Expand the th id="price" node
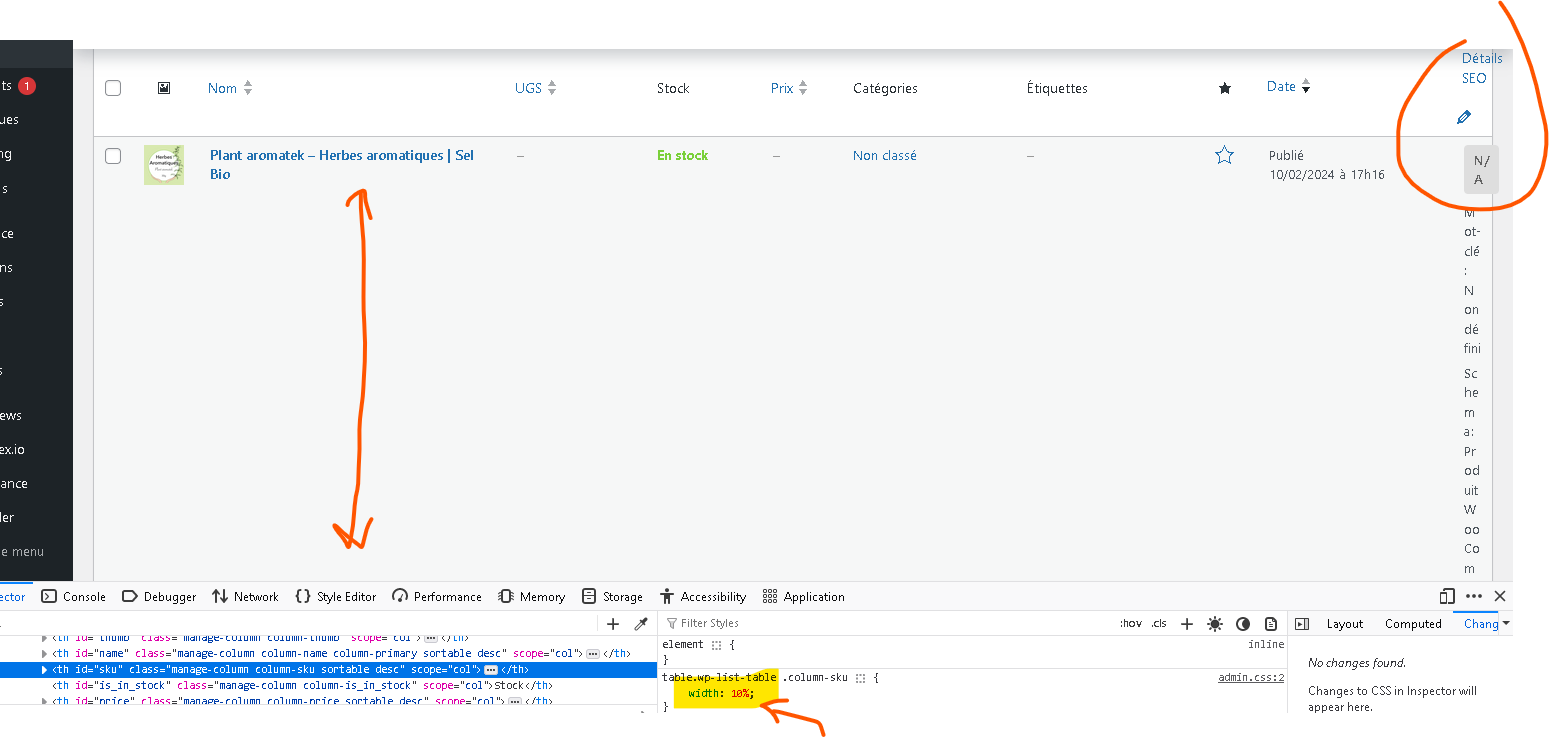1550x738 pixels. coord(44,702)
